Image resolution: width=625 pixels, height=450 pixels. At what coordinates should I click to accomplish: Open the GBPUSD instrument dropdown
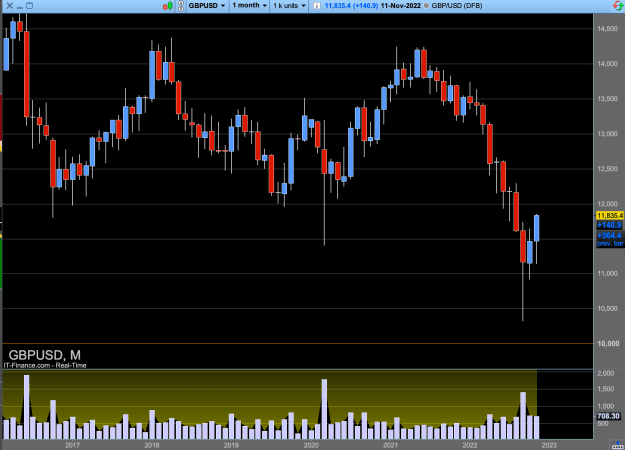[207, 6]
